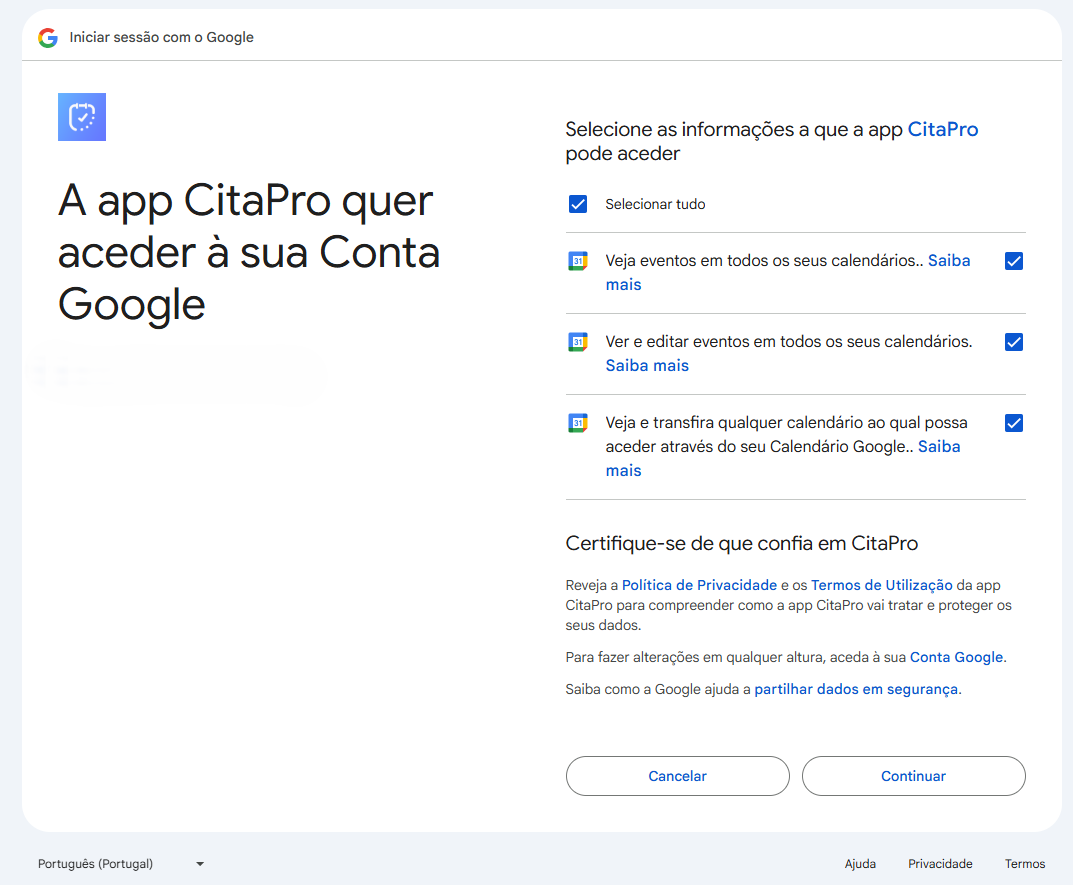Open the 'Termos de Utilização' link
1073x885 pixels.
882,585
